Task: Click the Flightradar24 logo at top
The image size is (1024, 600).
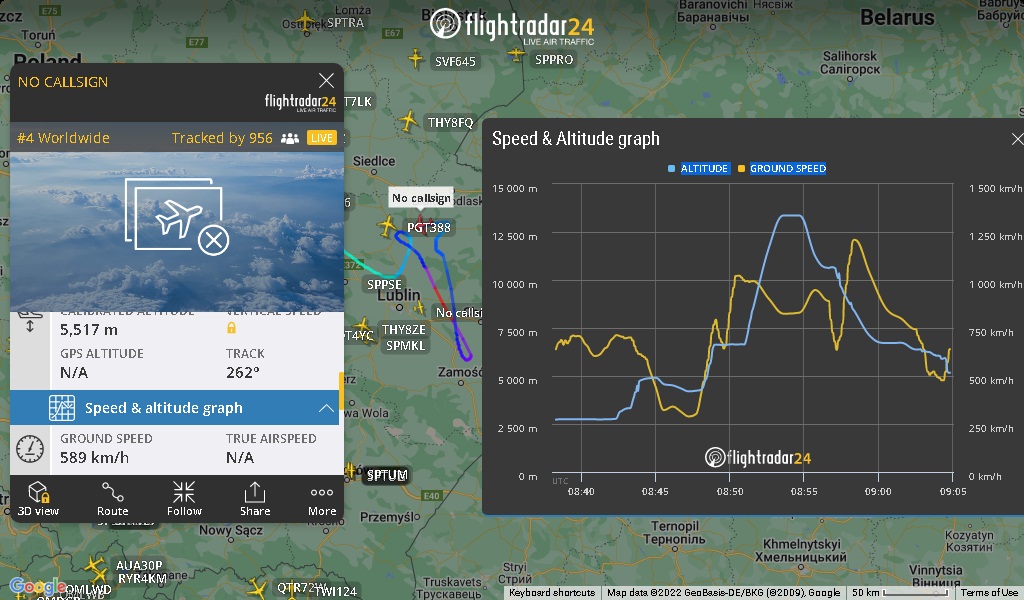Action: pyautogui.click(x=512, y=26)
